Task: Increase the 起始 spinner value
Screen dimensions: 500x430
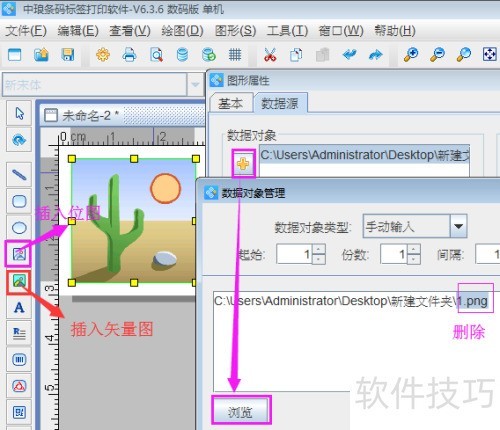Action: [x=319, y=249]
